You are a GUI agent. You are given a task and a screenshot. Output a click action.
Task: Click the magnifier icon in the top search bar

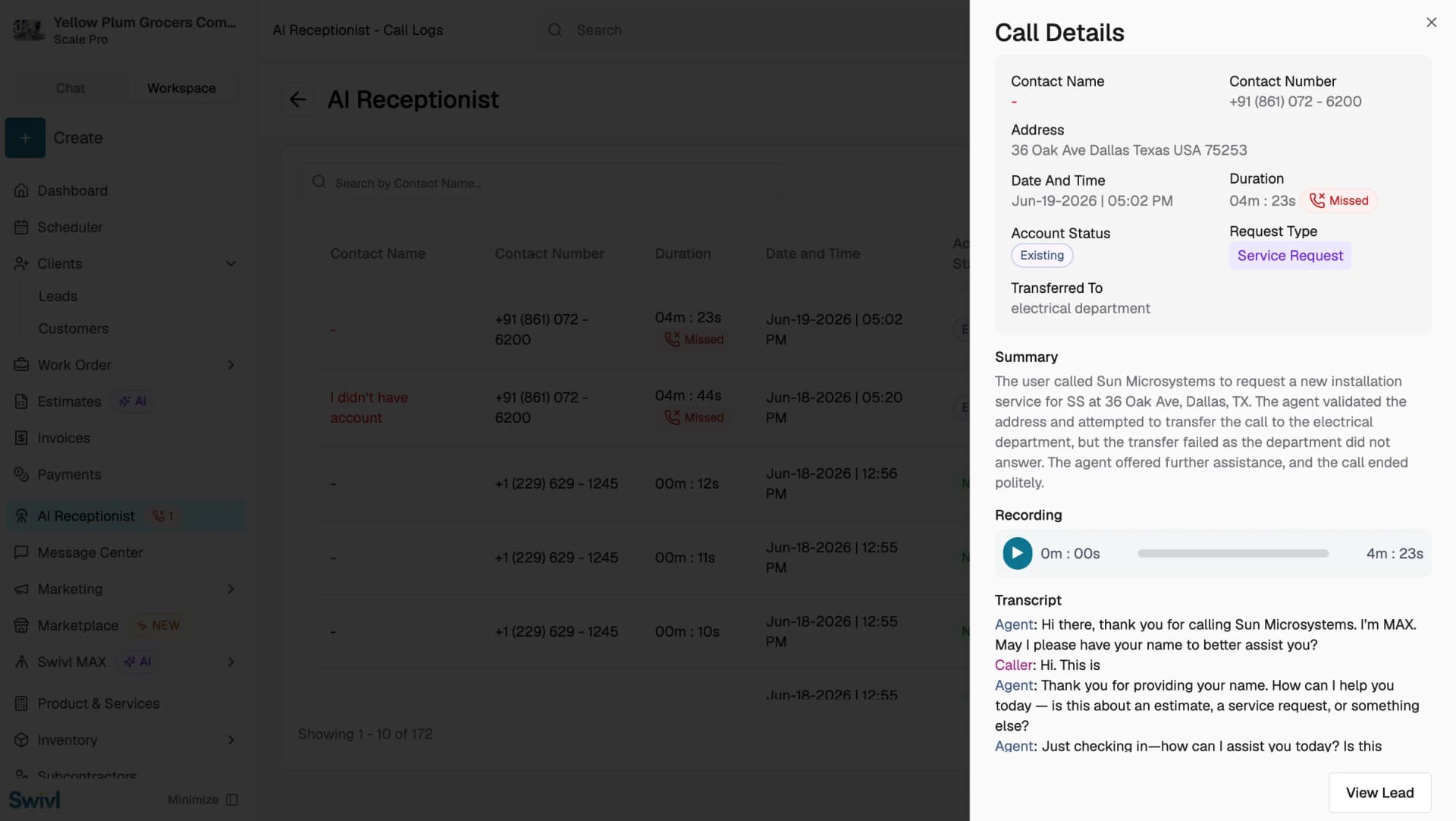(555, 30)
